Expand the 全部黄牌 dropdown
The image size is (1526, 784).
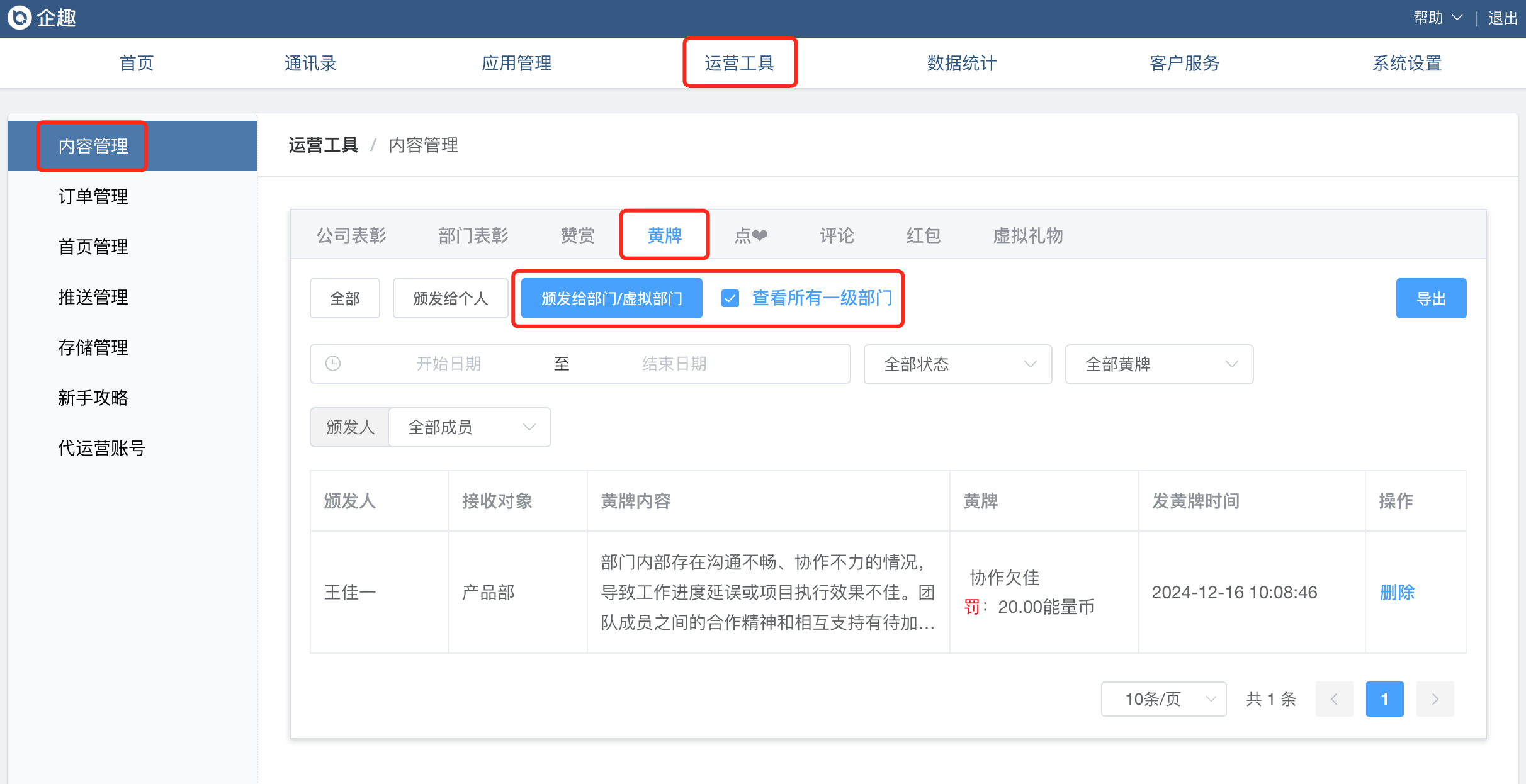pos(1159,364)
